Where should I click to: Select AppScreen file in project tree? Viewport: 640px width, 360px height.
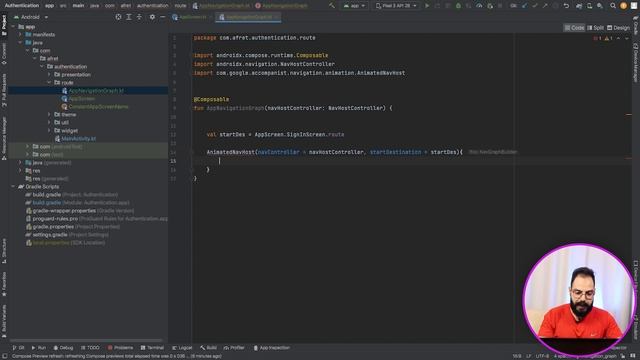82,98
